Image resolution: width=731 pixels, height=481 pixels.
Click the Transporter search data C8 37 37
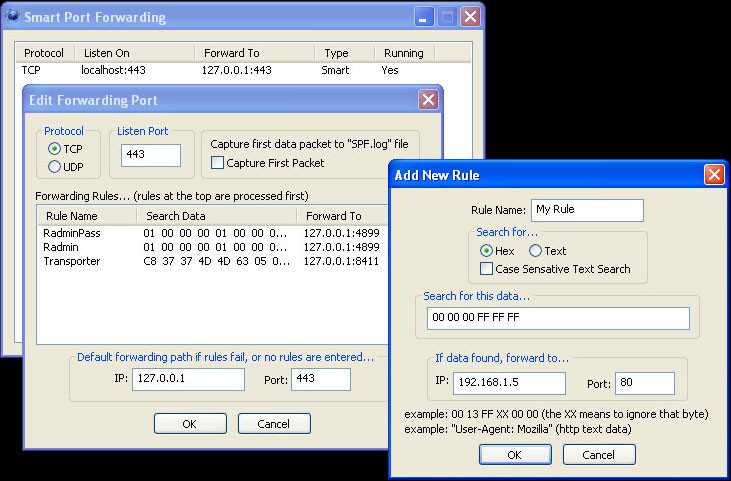(216, 261)
